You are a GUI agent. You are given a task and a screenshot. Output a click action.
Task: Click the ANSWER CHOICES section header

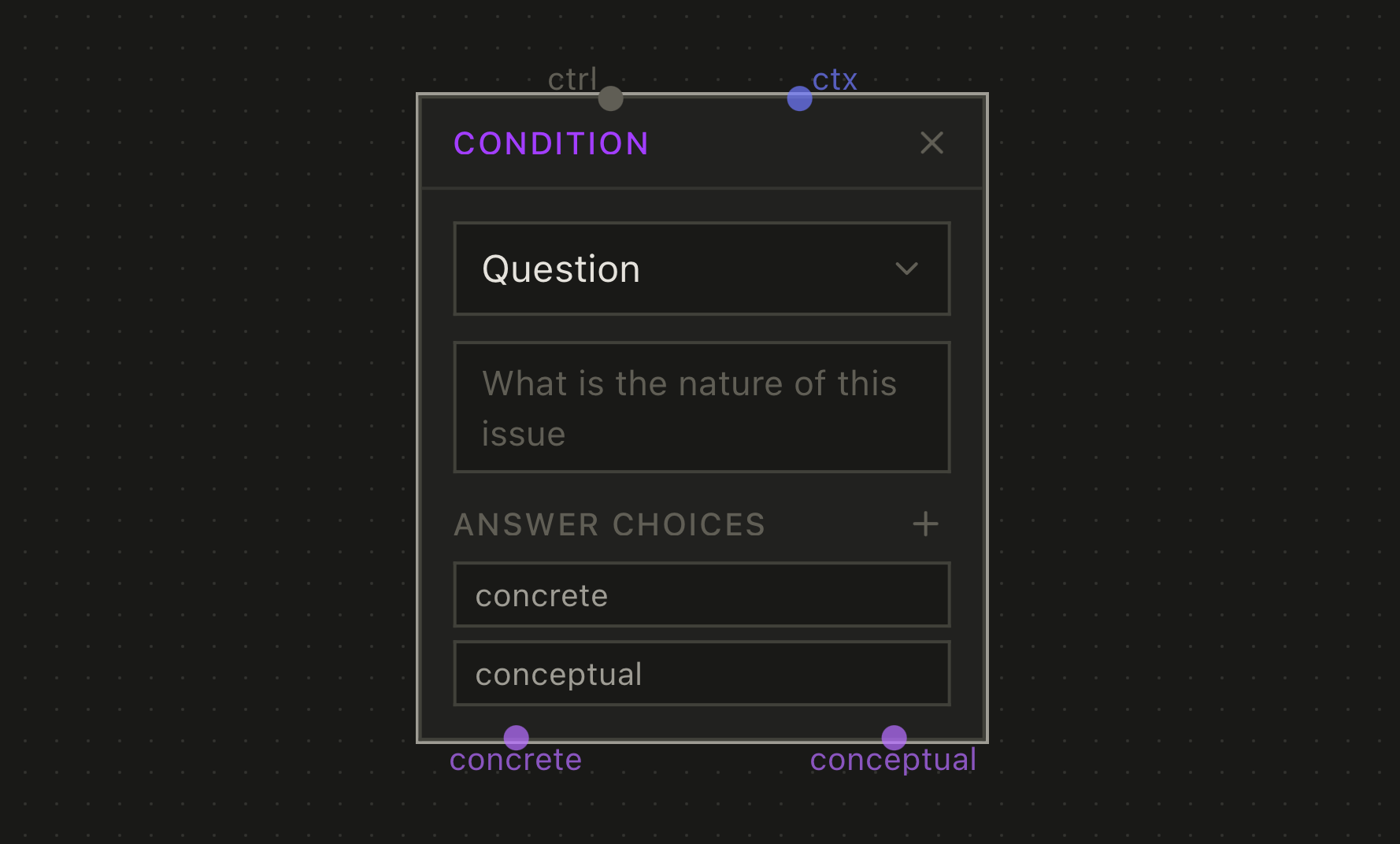click(609, 524)
